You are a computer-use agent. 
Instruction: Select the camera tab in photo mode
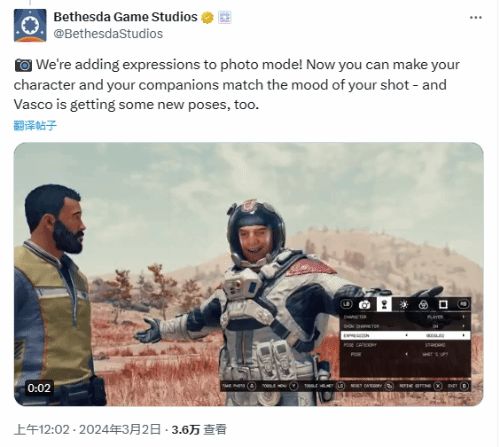pos(364,305)
